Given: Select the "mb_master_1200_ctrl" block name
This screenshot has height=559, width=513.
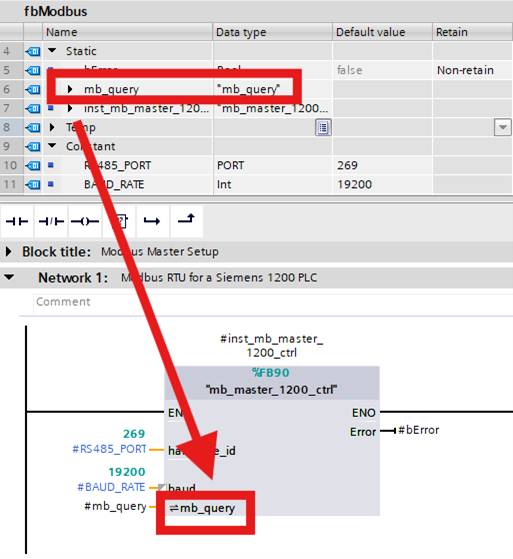Looking at the screenshot, I should point(272,390).
